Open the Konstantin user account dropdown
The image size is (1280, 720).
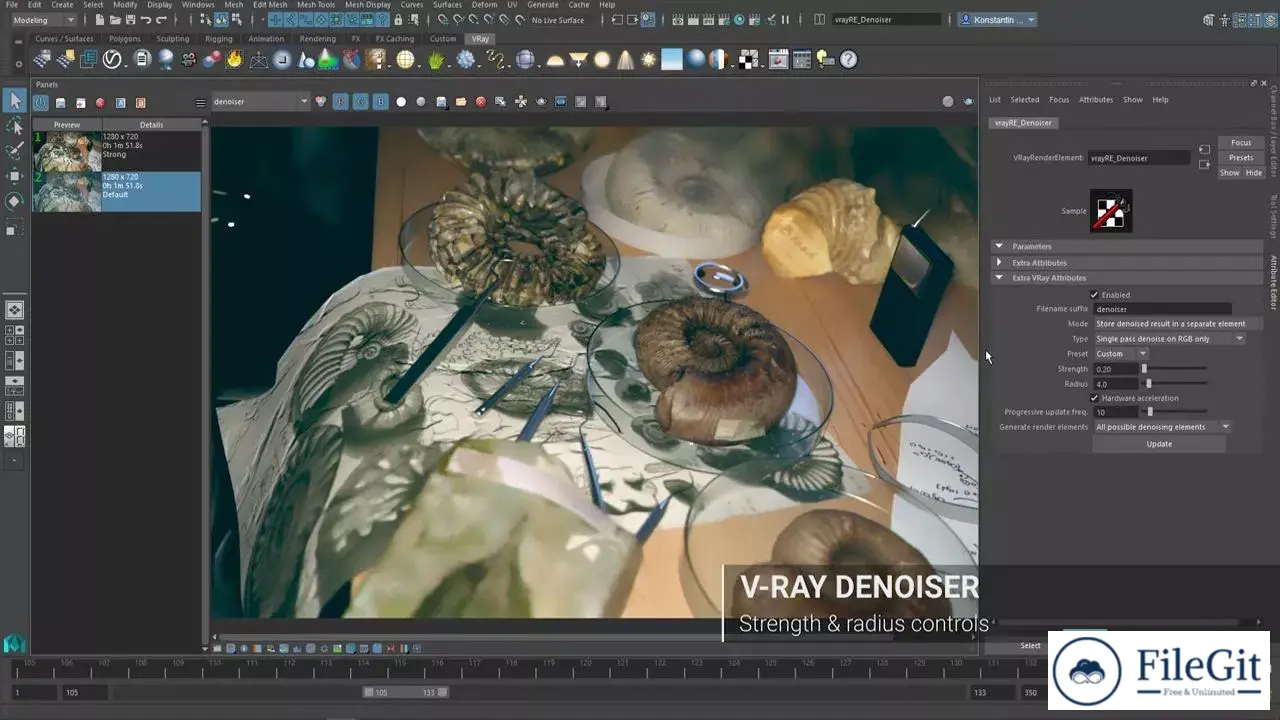997,20
